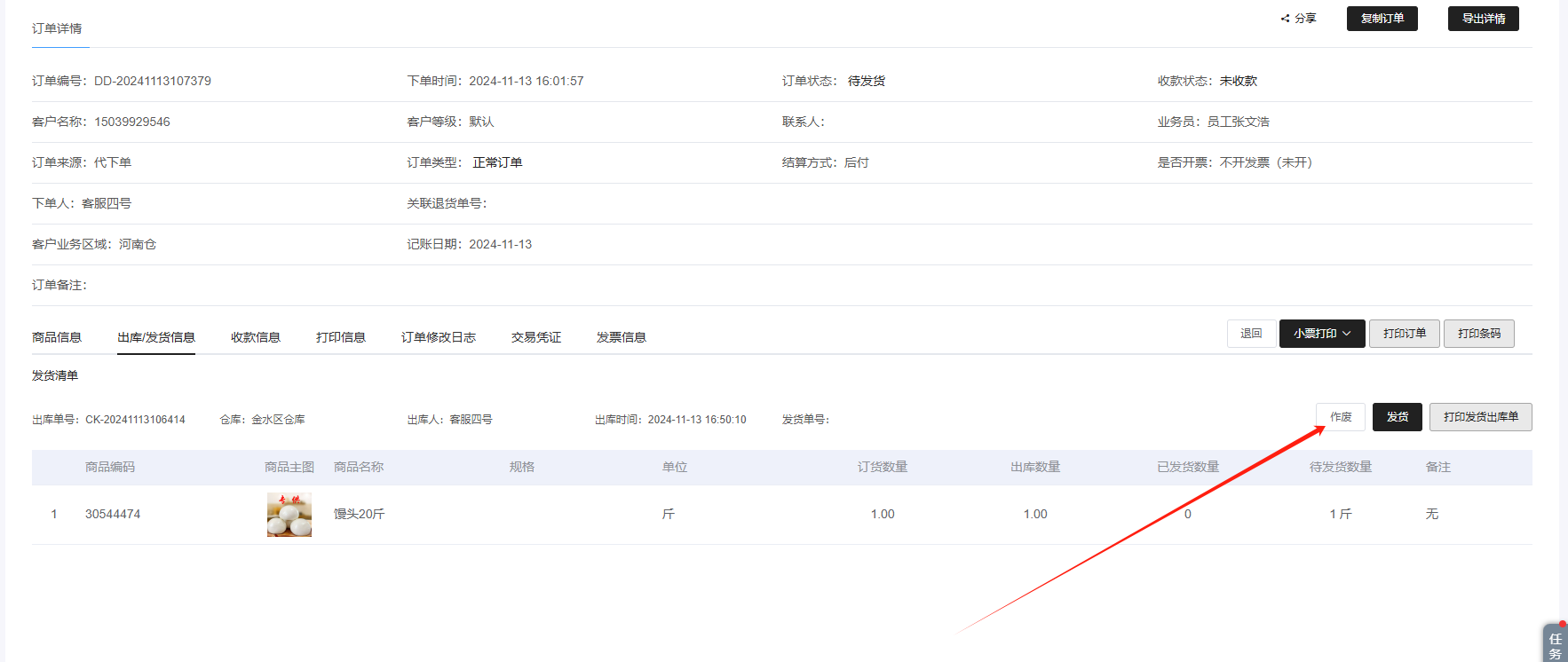Viewport: 1568px width, 662px height.
Task: Click the 打印订单 button
Action: click(1404, 334)
